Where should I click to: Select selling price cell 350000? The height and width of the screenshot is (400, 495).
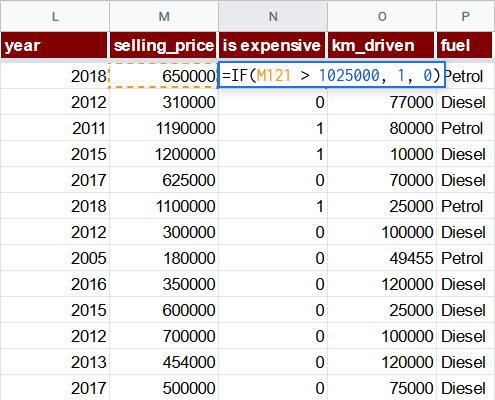click(164, 284)
